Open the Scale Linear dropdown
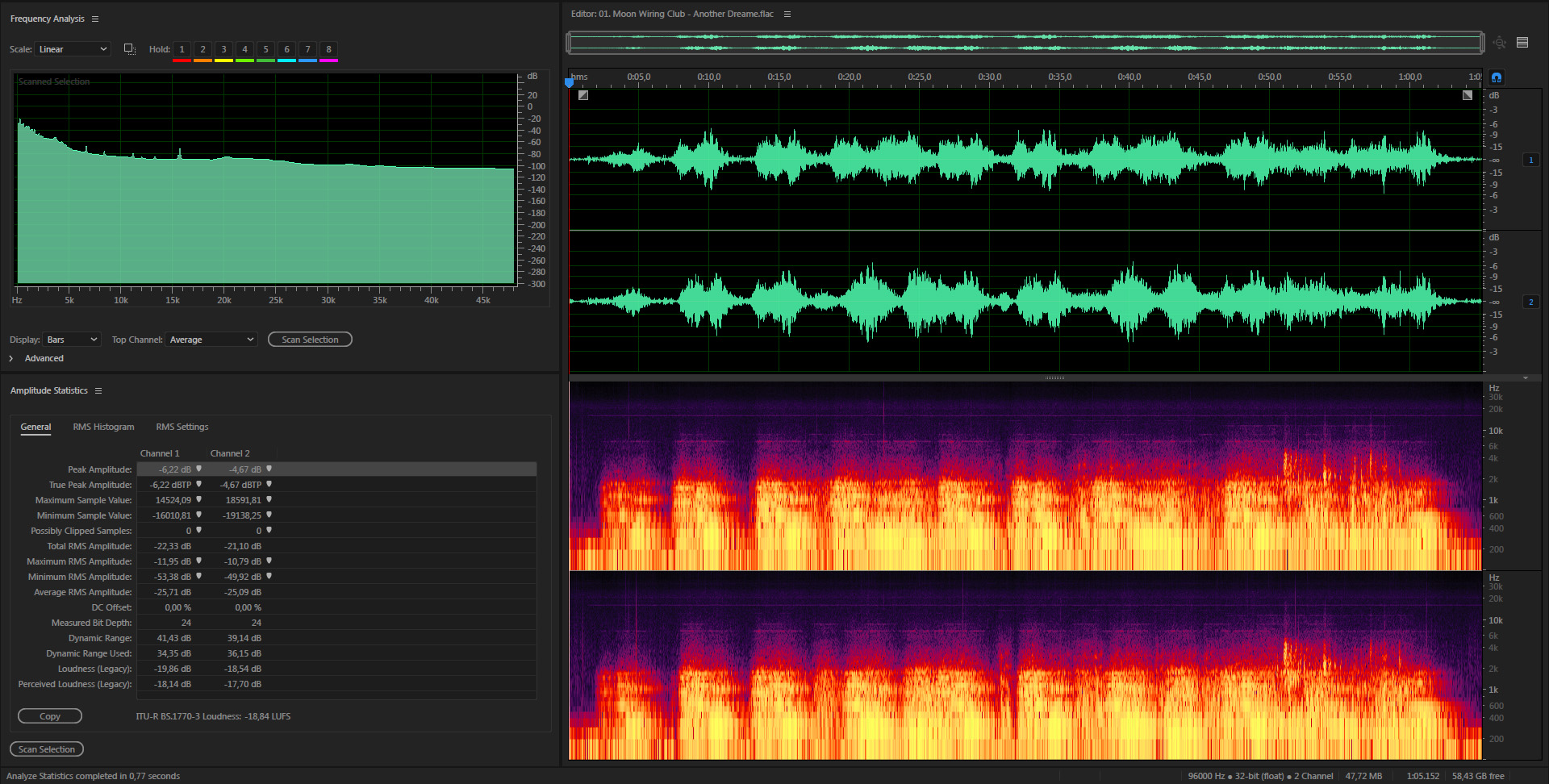Screen dimensions: 1549x784 [73, 49]
